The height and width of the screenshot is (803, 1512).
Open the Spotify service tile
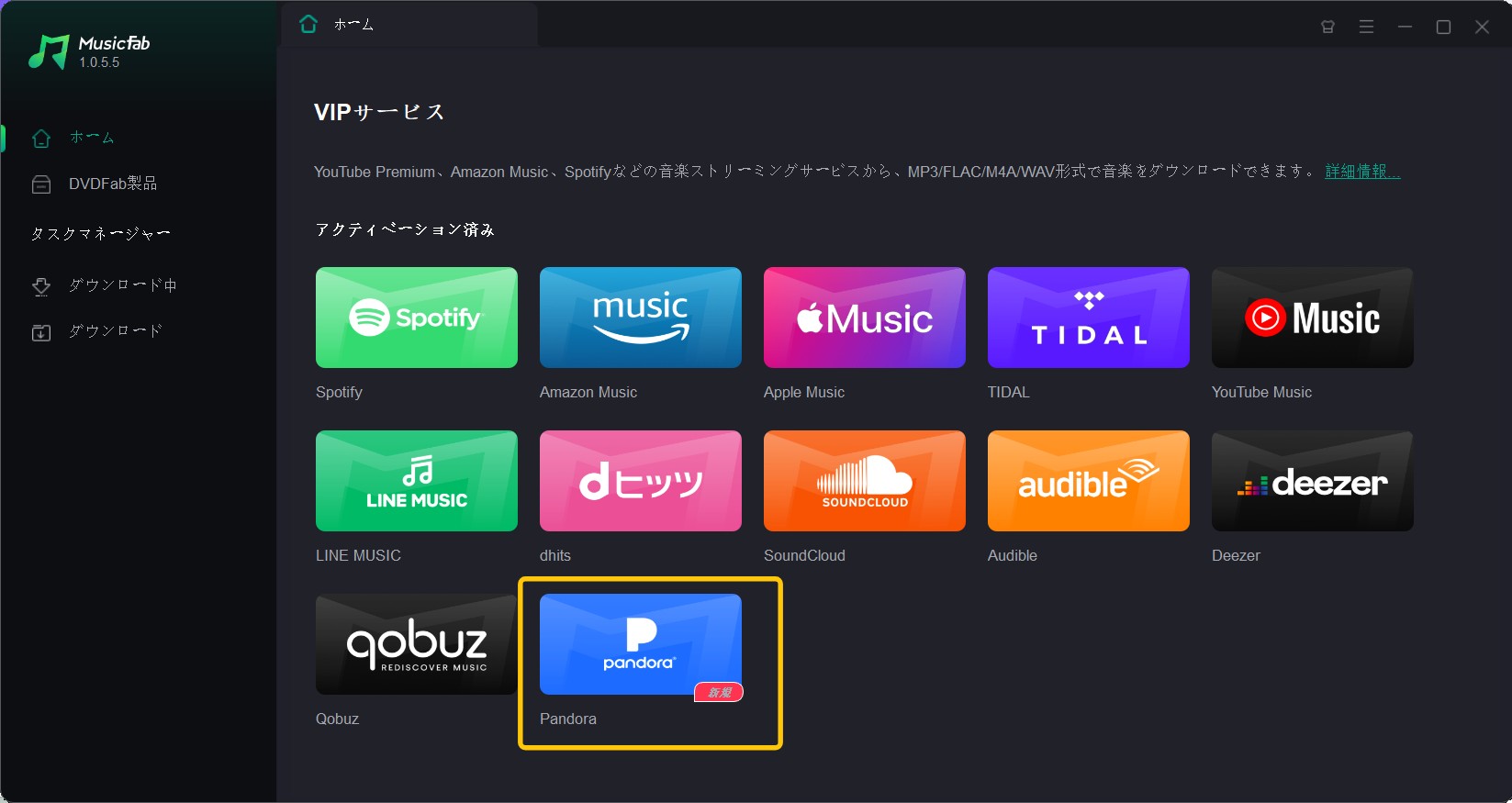[x=417, y=318]
